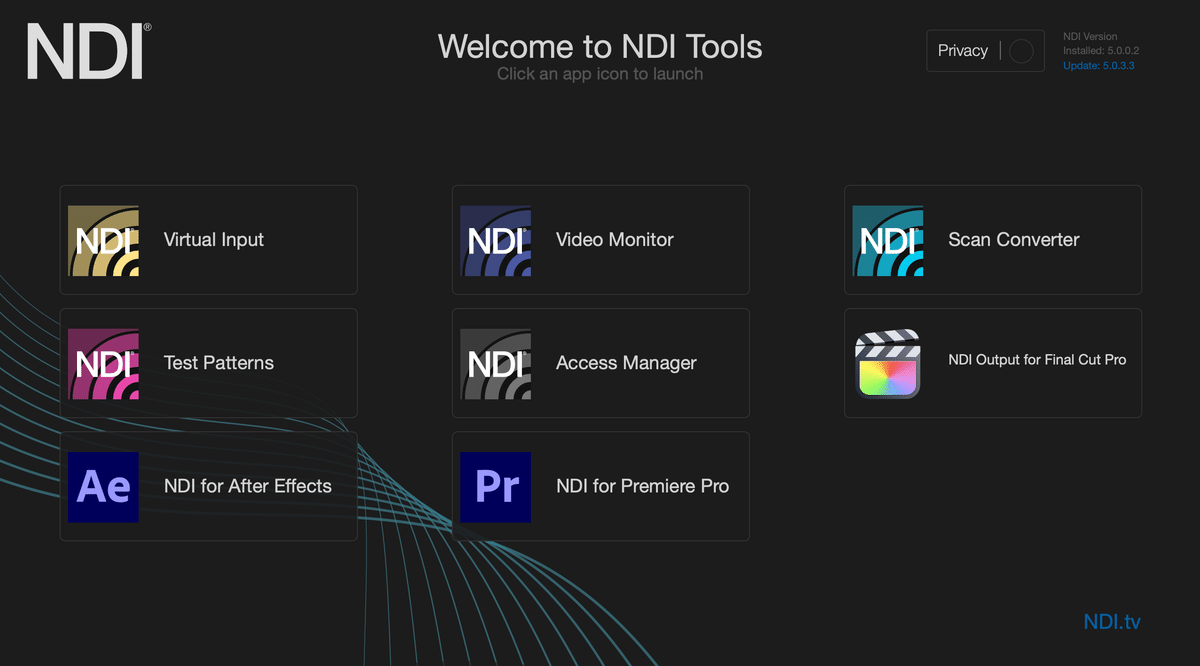1200x666 pixels.
Task: Start Test Patterns from the pink NDI icon
Action: pos(103,364)
